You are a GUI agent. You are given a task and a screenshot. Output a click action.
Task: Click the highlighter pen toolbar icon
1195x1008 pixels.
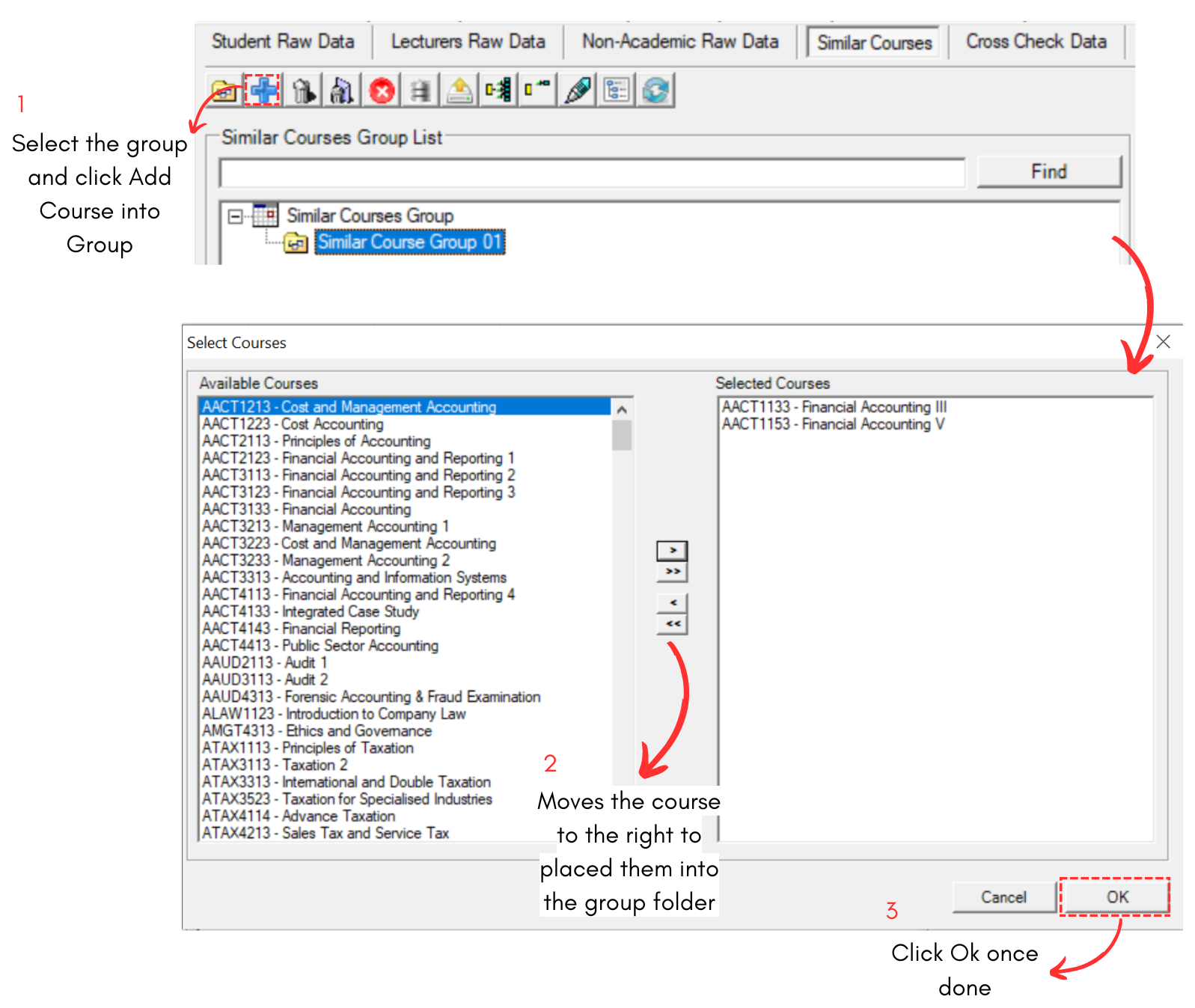[578, 91]
